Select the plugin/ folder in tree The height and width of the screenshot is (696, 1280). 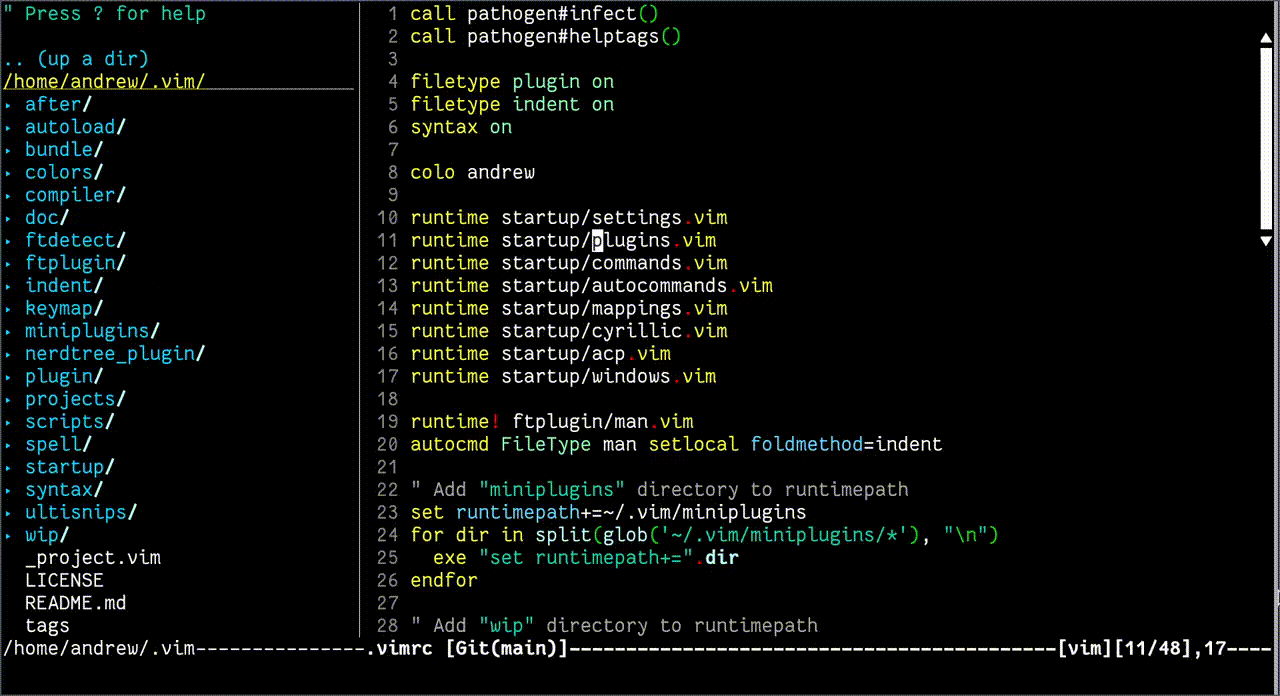coord(64,376)
